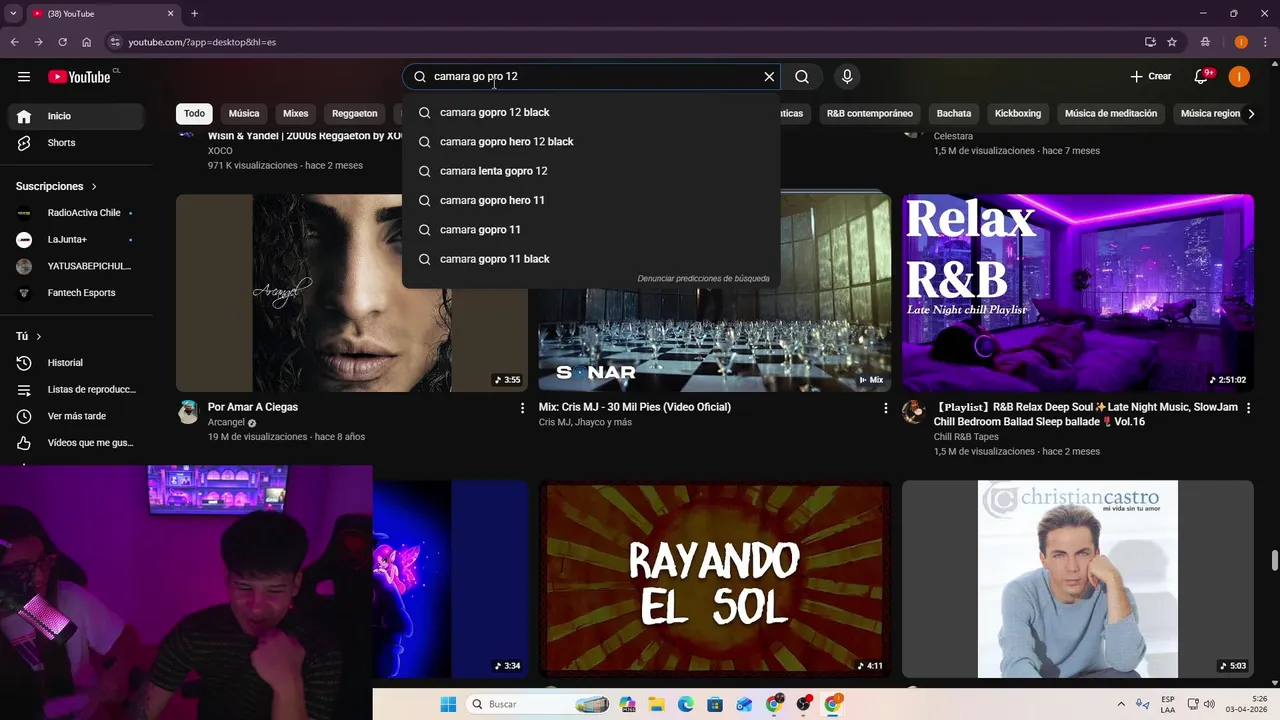Open Fantech Esports channel subscription
The width and height of the screenshot is (1280, 720).
tap(76, 293)
